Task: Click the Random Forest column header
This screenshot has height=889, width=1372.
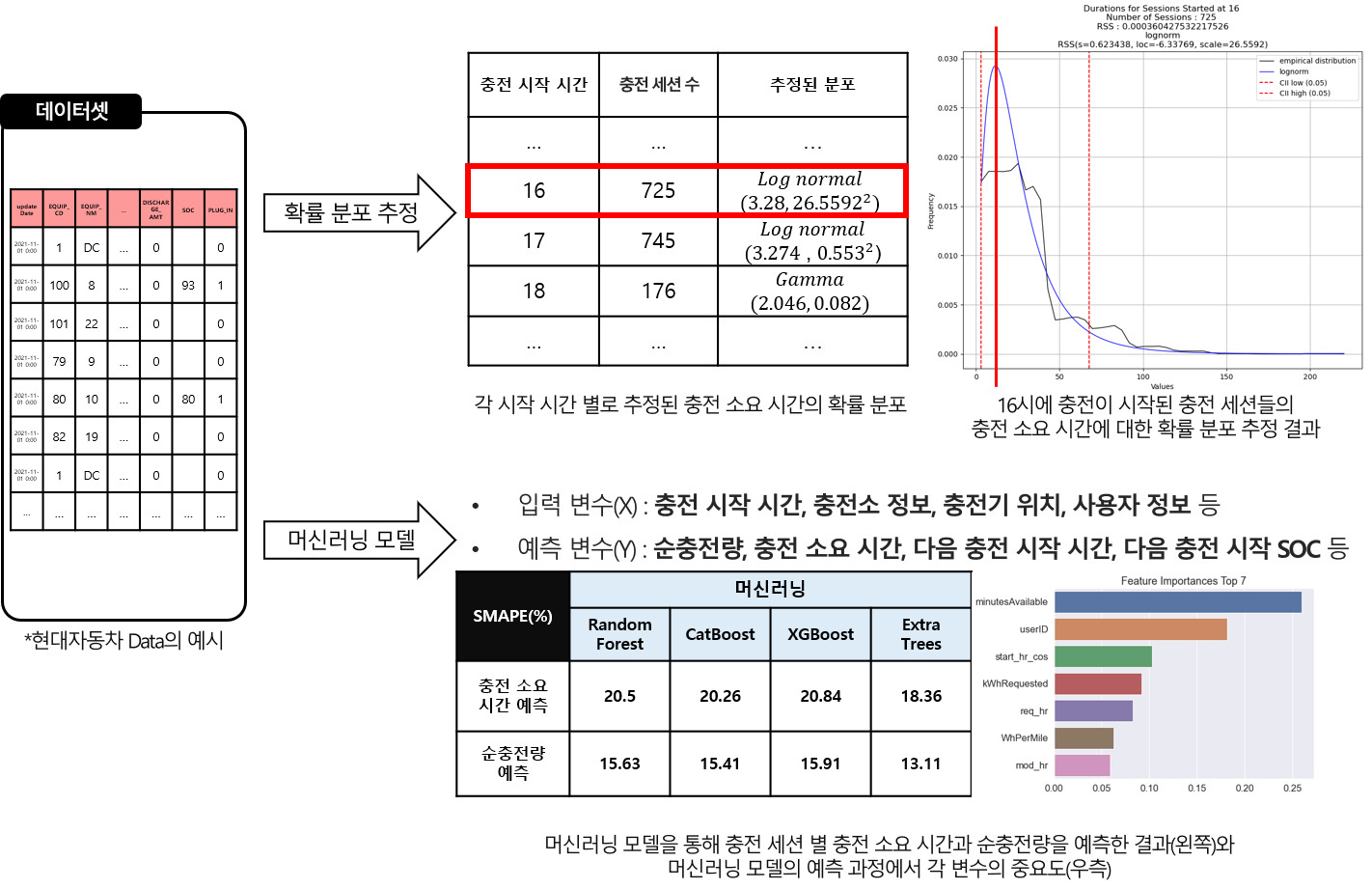Action: [x=619, y=634]
